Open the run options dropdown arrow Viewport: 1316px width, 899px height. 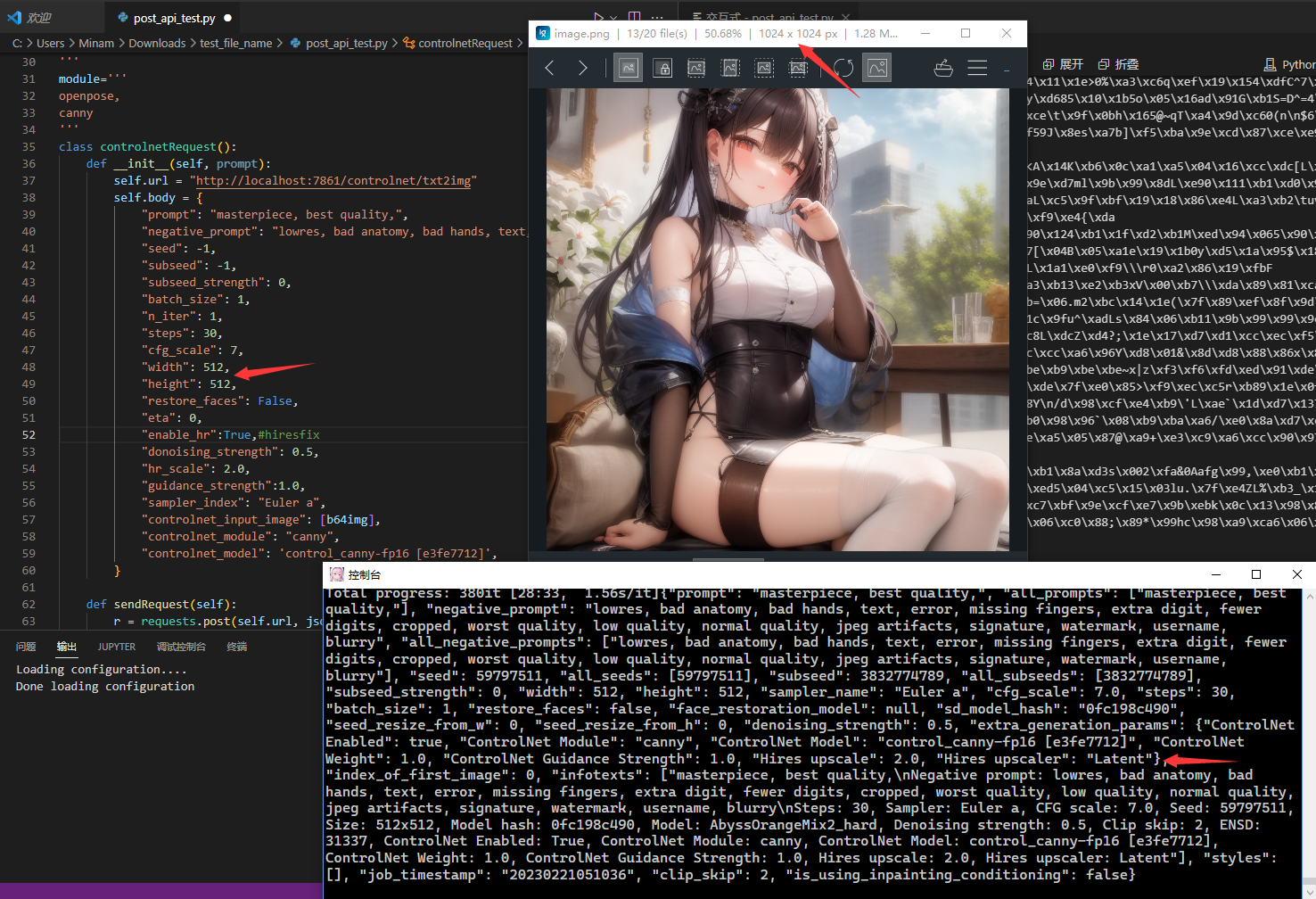tap(613, 17)
